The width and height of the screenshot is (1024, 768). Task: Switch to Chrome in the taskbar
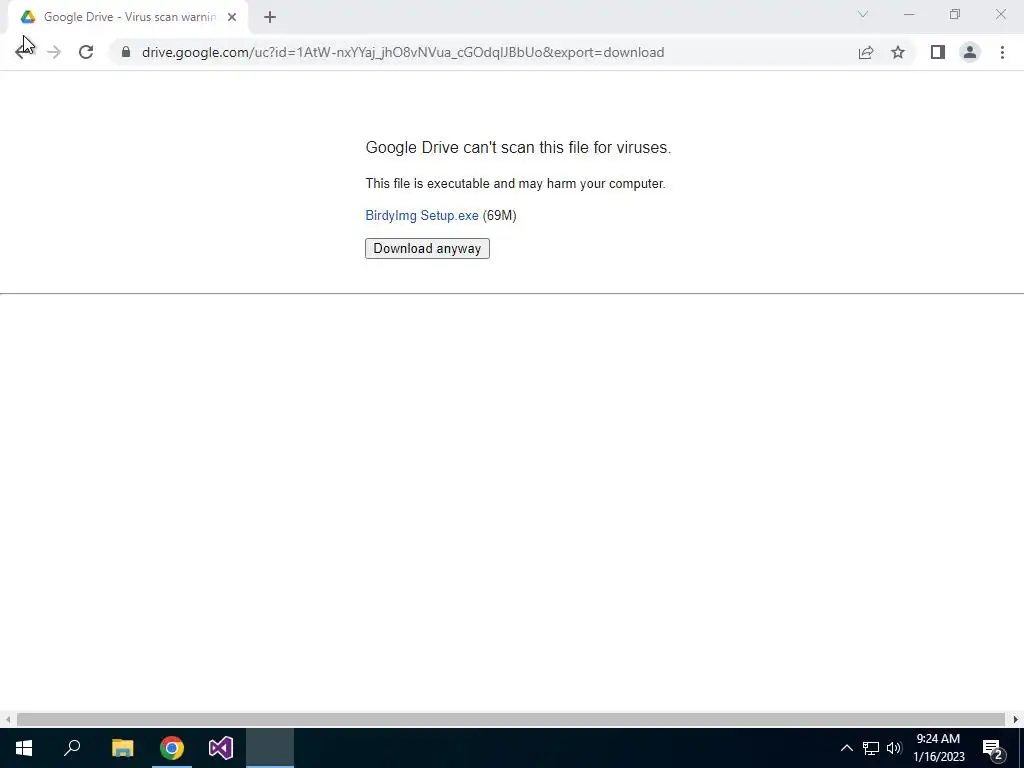click(x=172, y=748)
